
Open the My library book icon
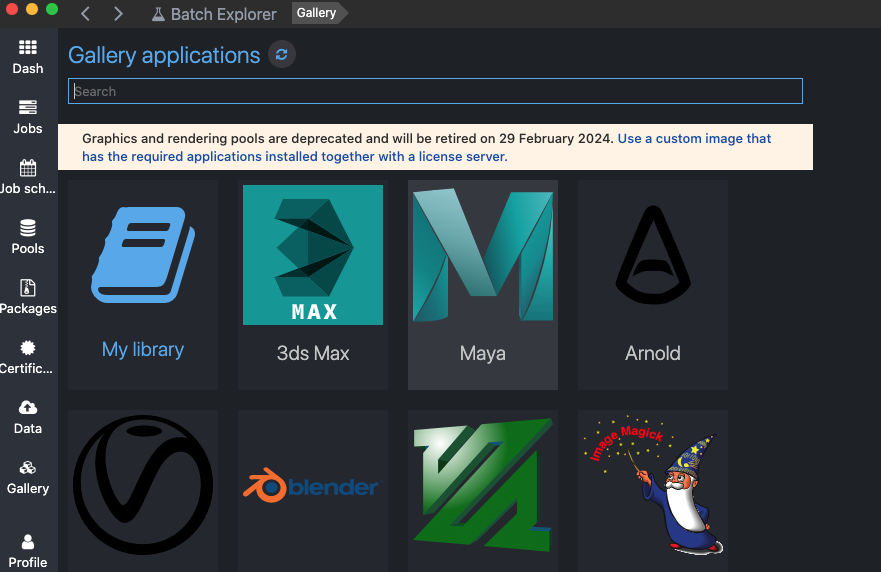(x=143, y=255)
